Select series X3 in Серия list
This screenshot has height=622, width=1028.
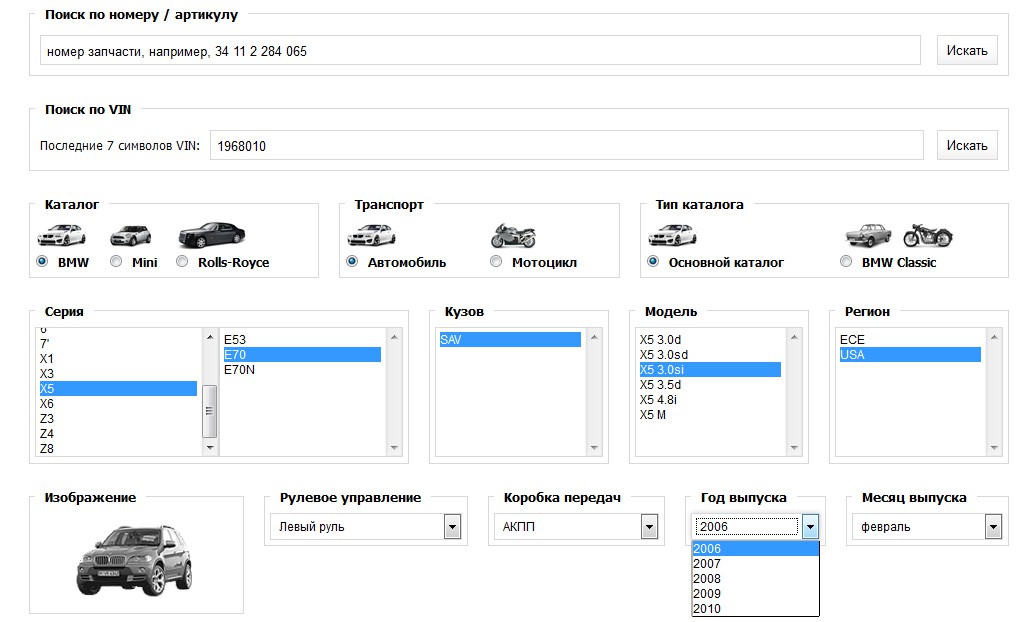point(118,374)
